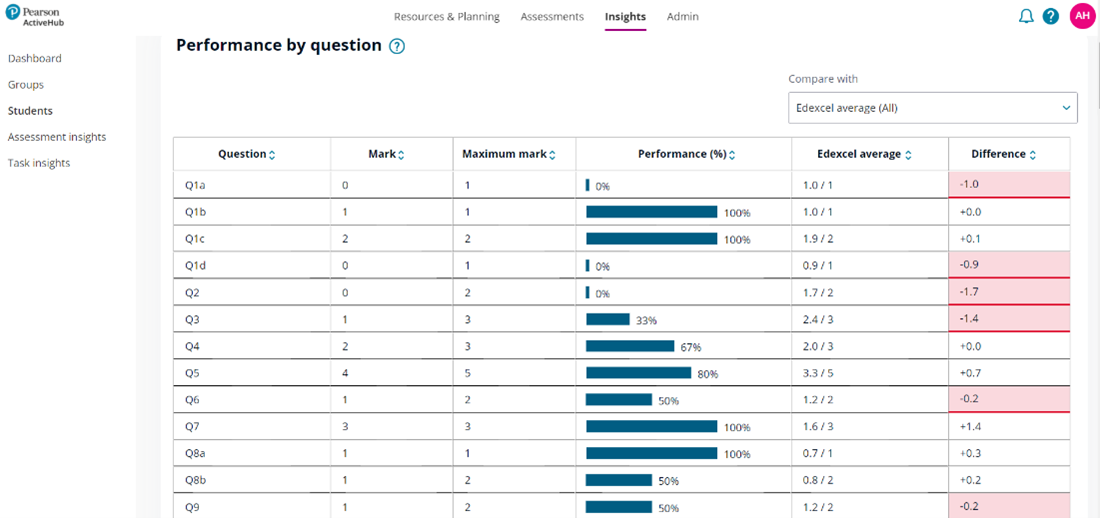Open the AH user profile avatar
Screen dimensions: 1100x518
(1082, 16)
